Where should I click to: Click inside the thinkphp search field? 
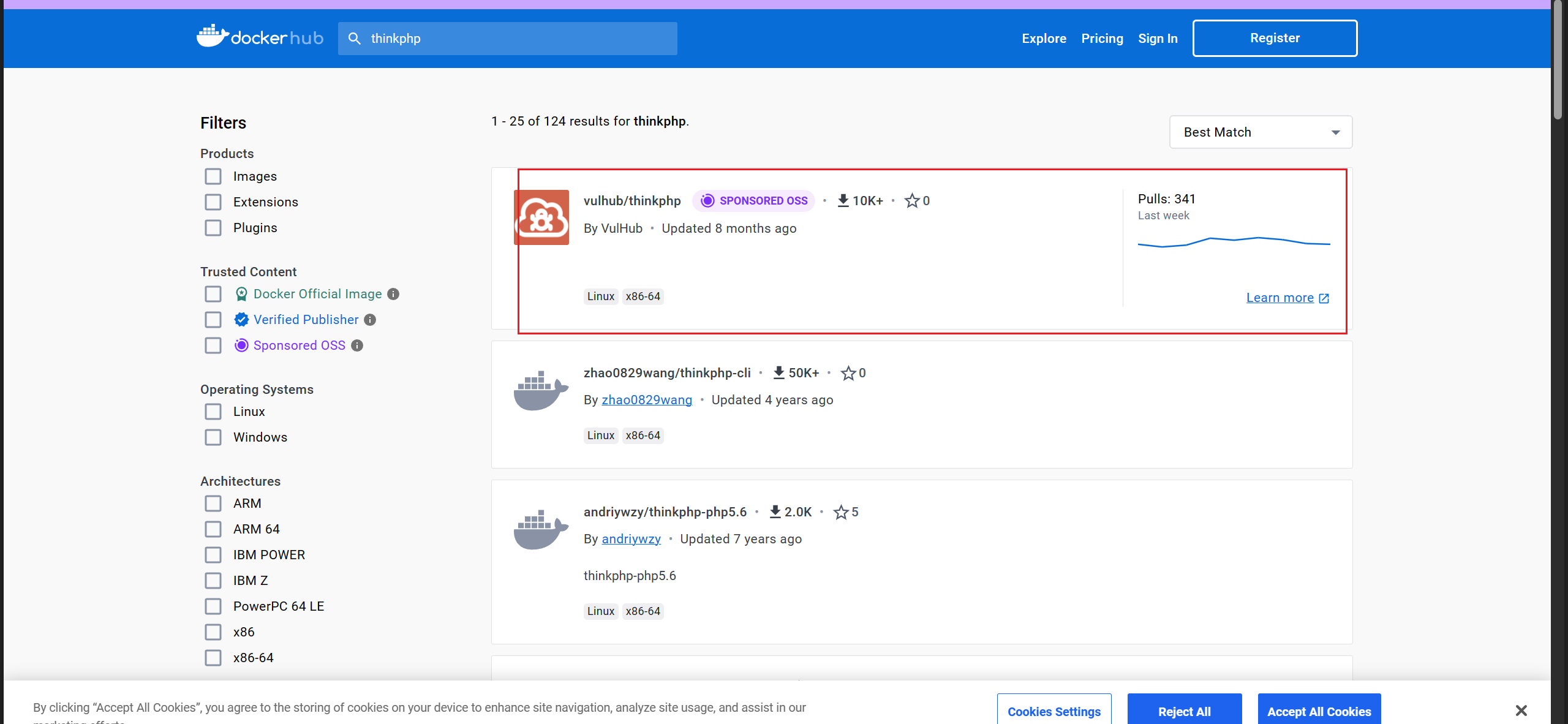[507, 38]
